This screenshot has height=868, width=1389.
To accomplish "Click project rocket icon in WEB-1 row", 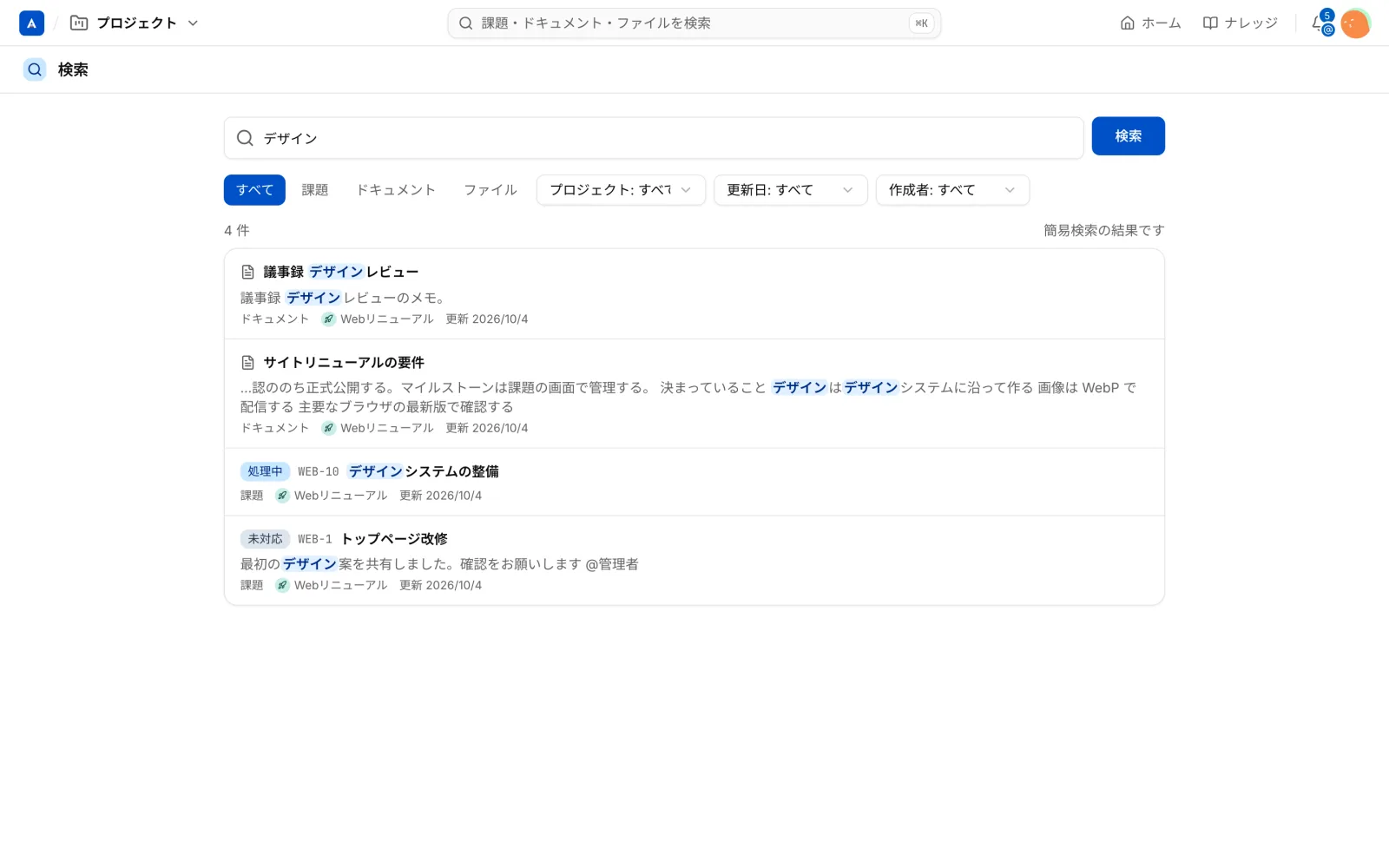I will pos(282,585).
